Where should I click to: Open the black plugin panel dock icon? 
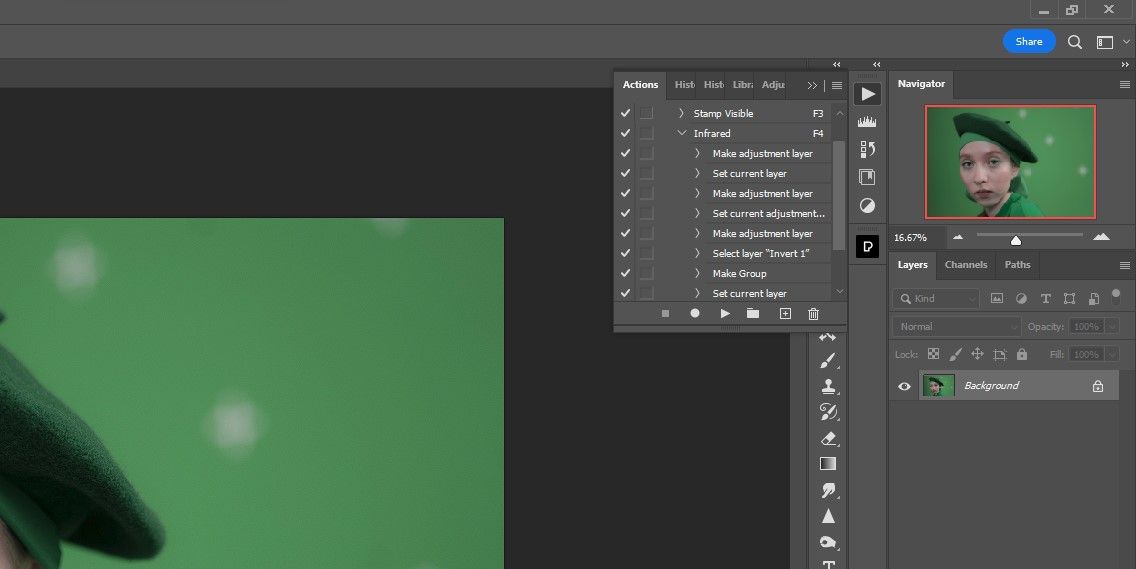coord(867,246)
